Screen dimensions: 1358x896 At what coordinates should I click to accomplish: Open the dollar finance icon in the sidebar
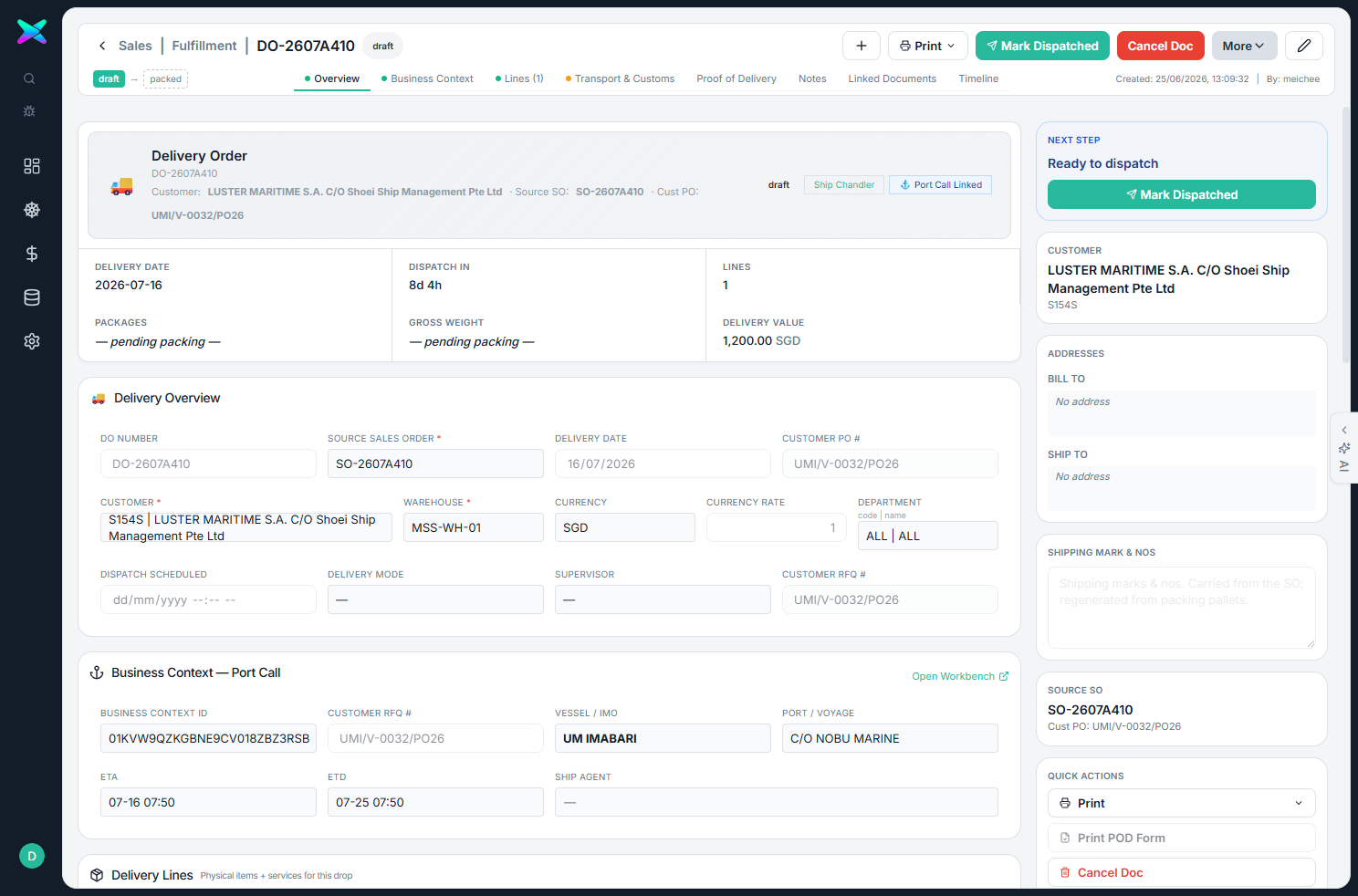32,254
